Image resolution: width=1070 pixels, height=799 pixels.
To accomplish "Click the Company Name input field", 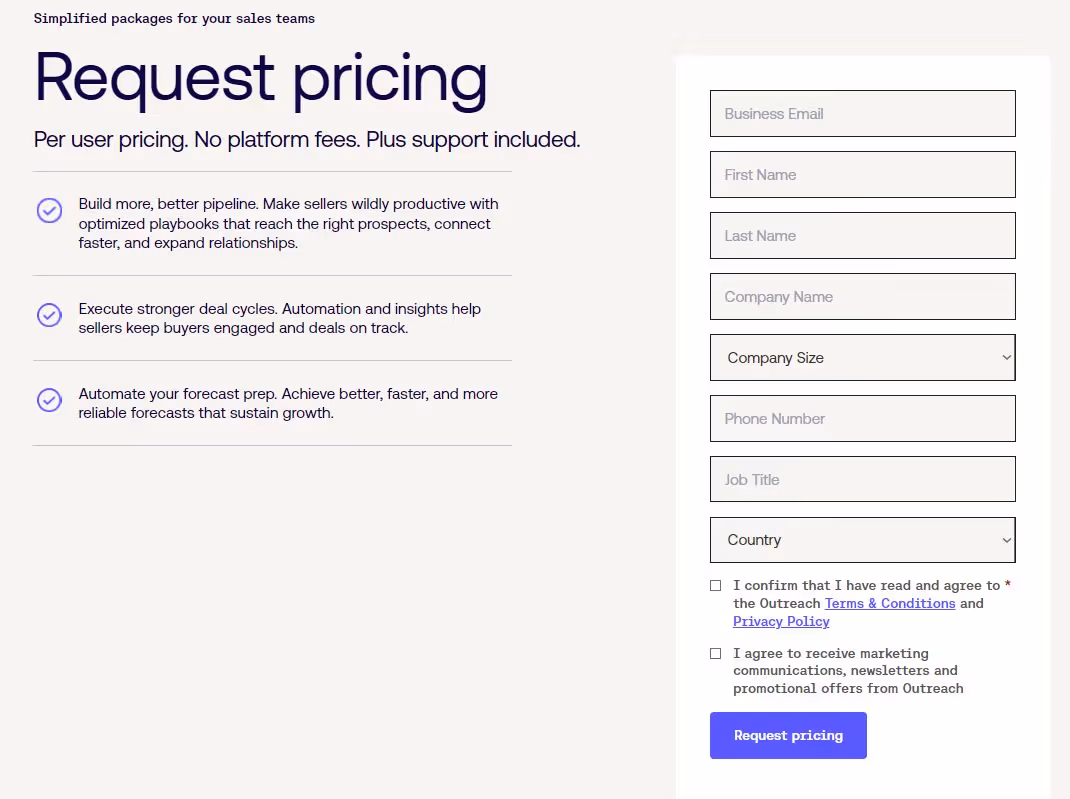I will pyautogui.click(x=862, y=296).
